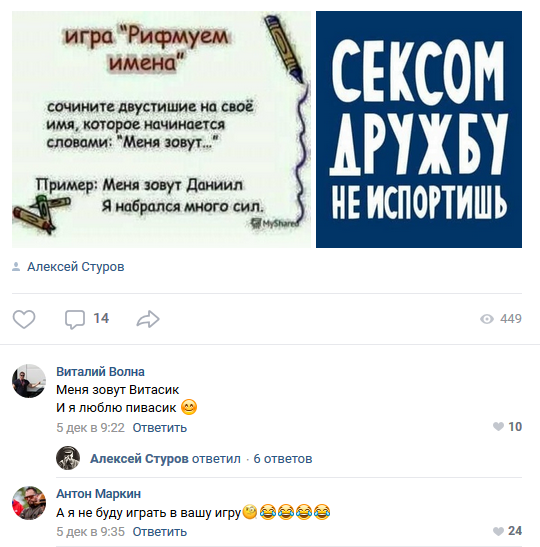The width and height of the screenshot is (540, 547).
Task: Open Алексей Стуров post author link
Action: click(76, 267)
